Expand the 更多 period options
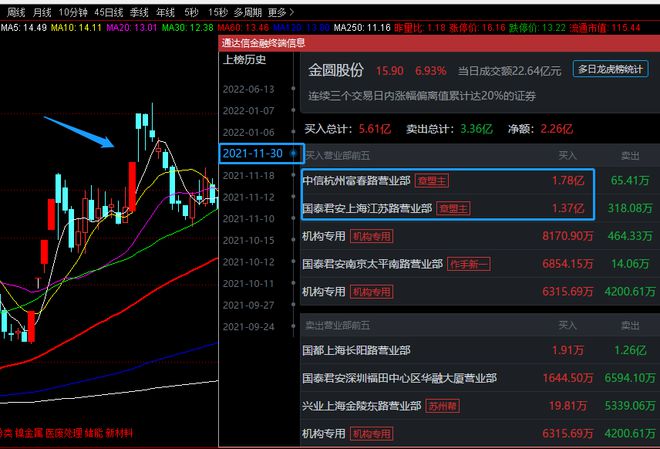Viewport: 660px width, 449px height. pos(280,13)
